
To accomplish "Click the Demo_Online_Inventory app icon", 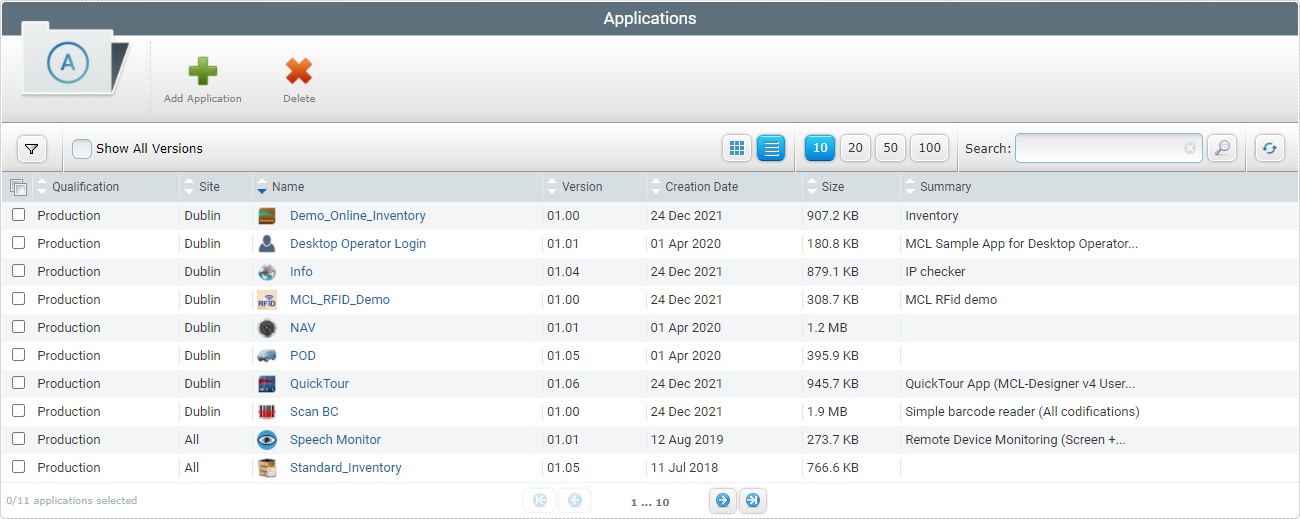I will [x=267, y=216].
